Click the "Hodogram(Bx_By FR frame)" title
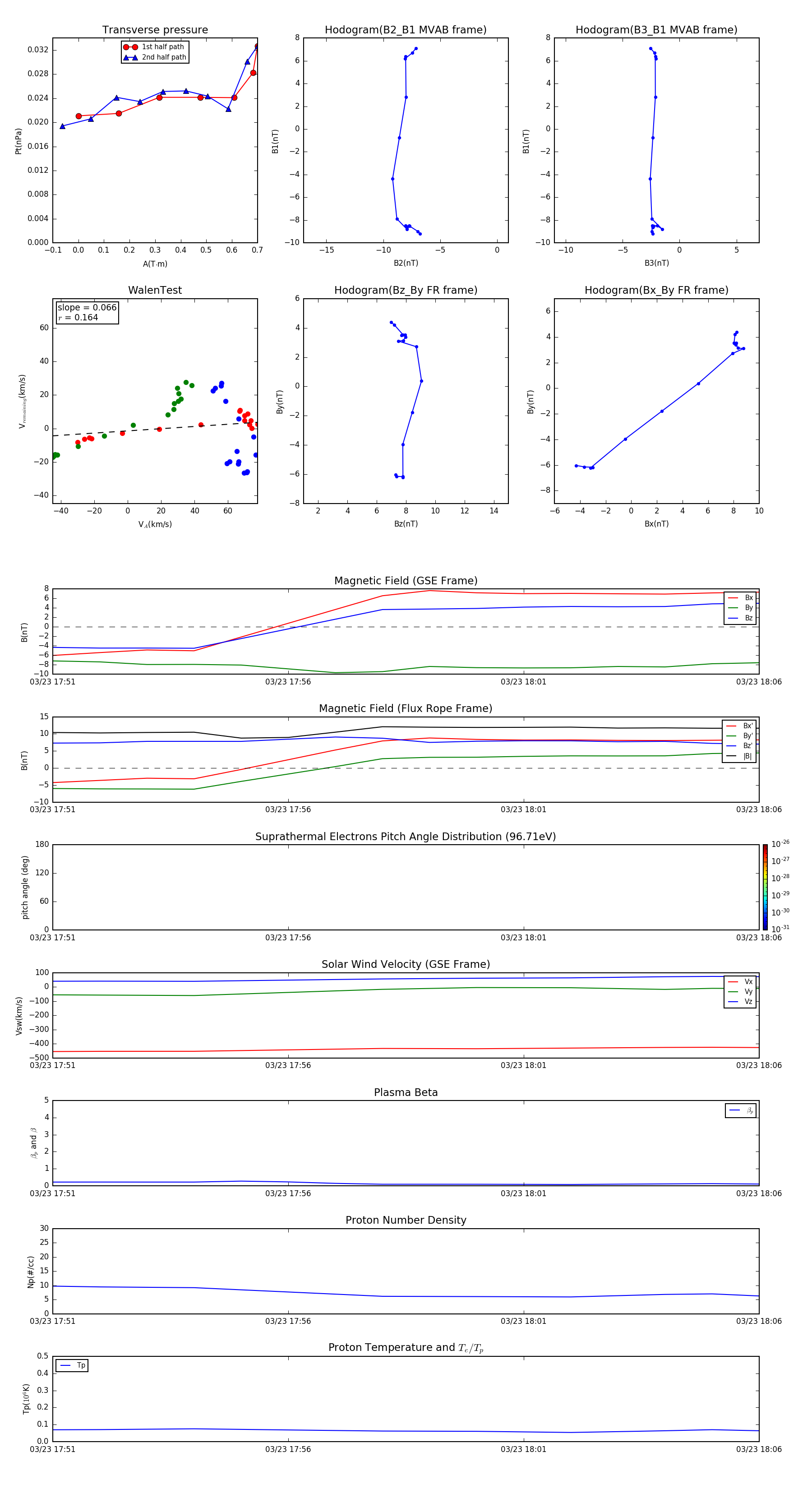The width and height of the screenshot is (812, 1489). (x=656, y=290)
